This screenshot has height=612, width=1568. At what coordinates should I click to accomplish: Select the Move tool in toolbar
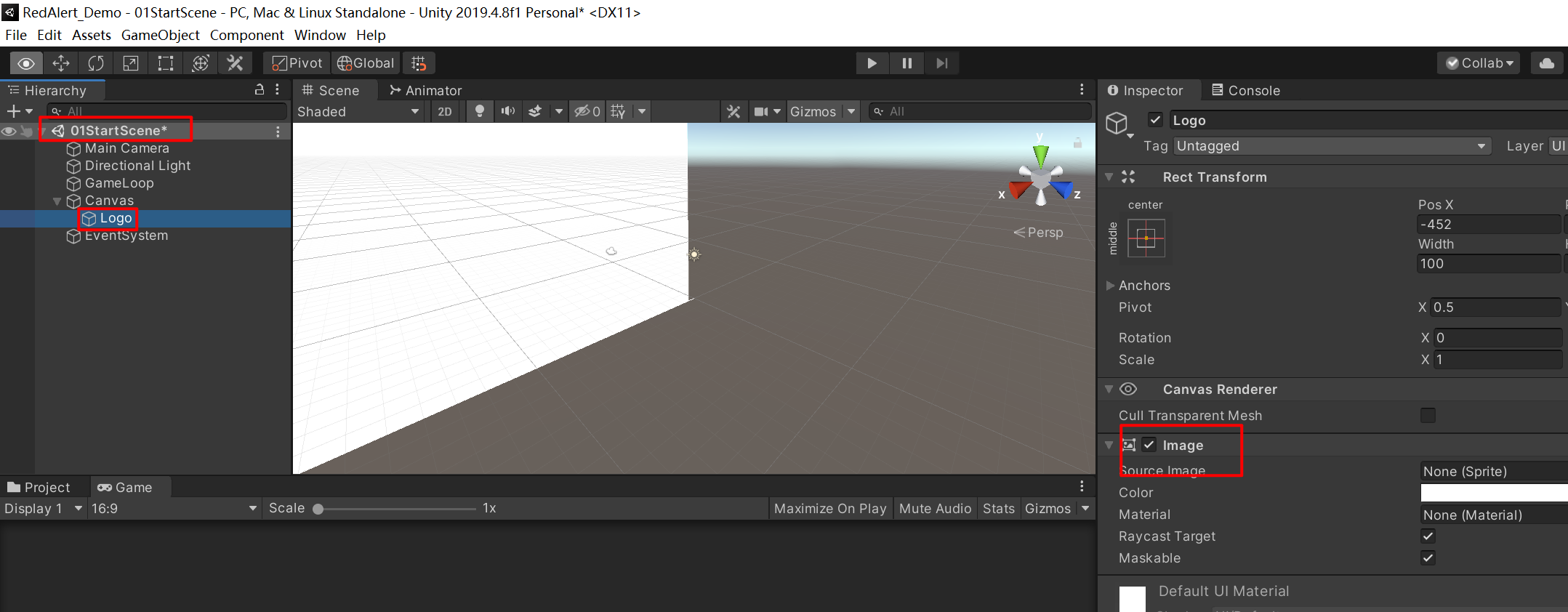click(x=61, y=63)
